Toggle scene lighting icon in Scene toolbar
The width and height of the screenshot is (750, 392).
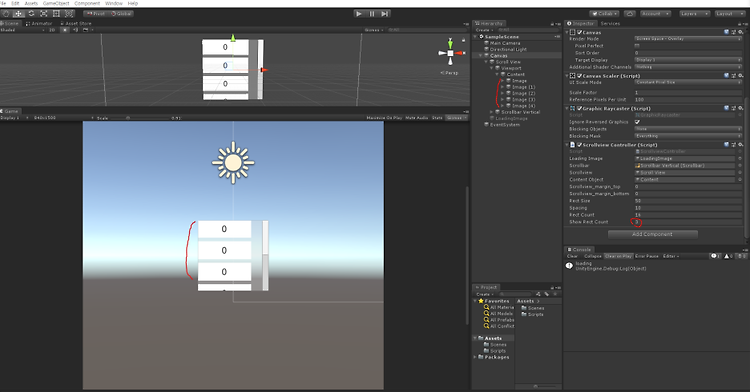coord(66,30)
